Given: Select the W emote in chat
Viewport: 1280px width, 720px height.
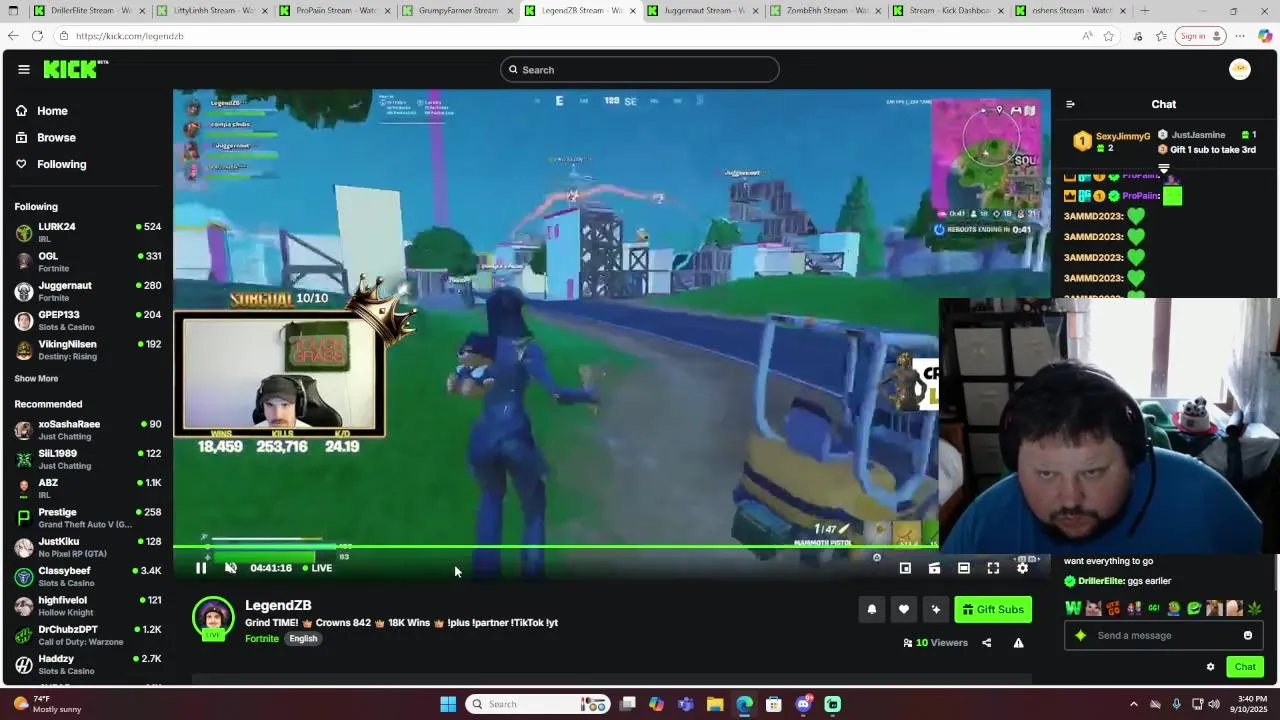Looking at the screenshot, I should coord(1074,608).
